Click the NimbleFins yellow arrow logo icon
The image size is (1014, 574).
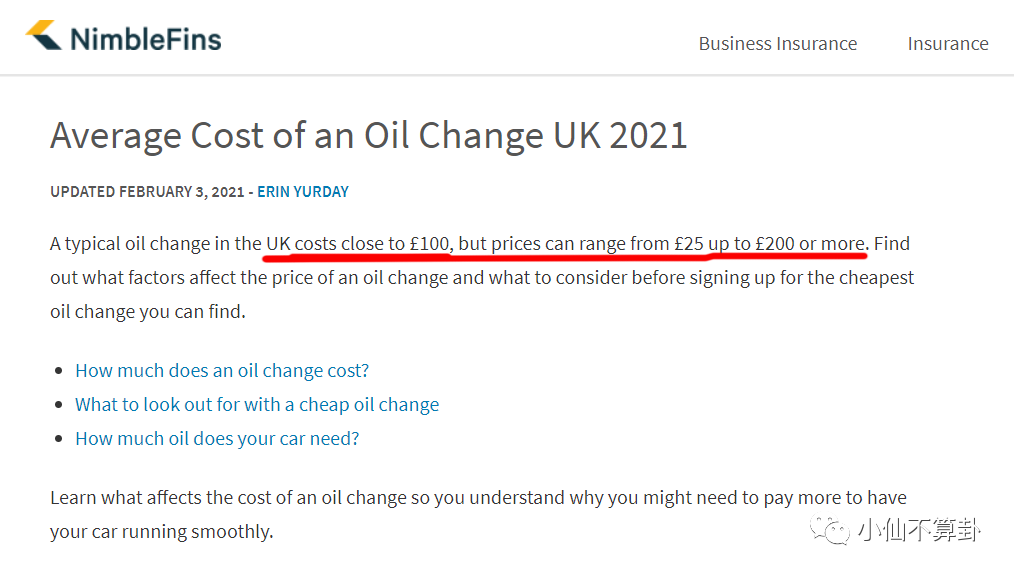[x=43, y=37]
